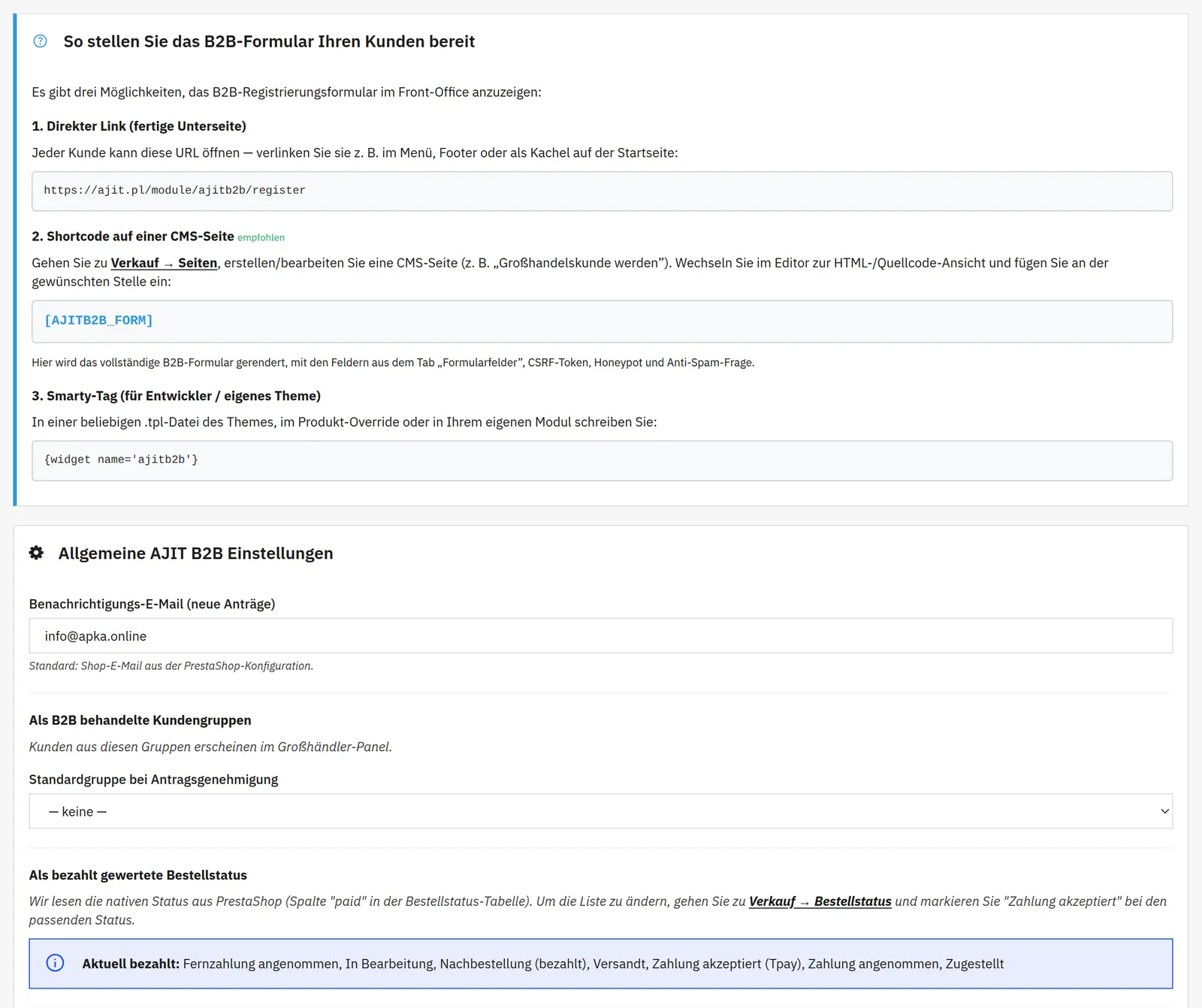The image size is (1202, 1008).
Task: Click heading '3. Smarty-Tag (für Entwickler / eigenes Theme)'
Action: (176, 396)
